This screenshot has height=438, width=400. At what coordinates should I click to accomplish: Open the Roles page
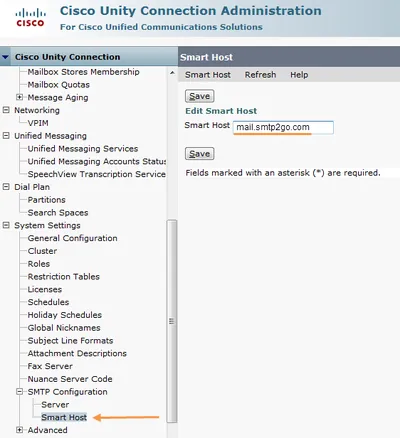39,264
